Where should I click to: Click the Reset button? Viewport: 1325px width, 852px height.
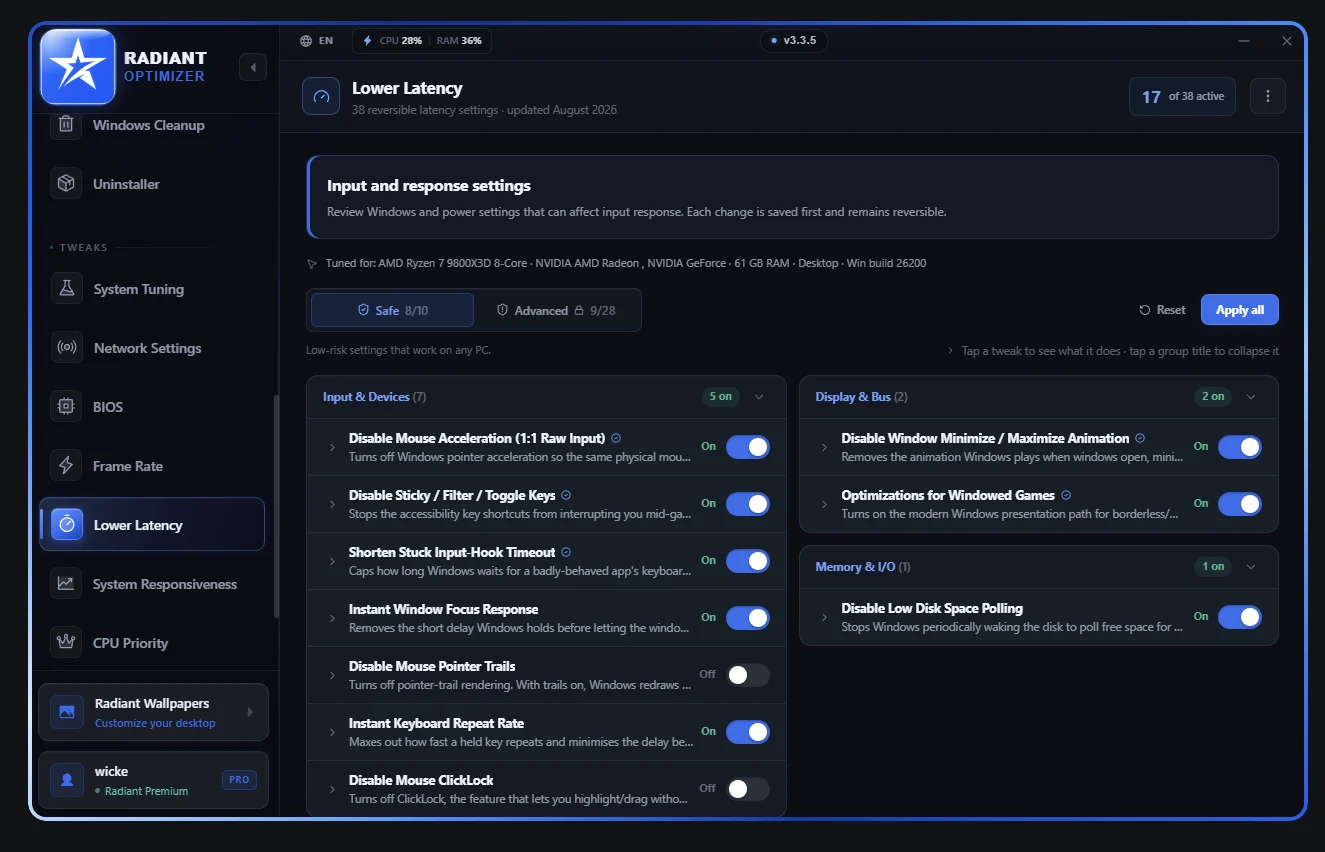[x=1162, y=310]
